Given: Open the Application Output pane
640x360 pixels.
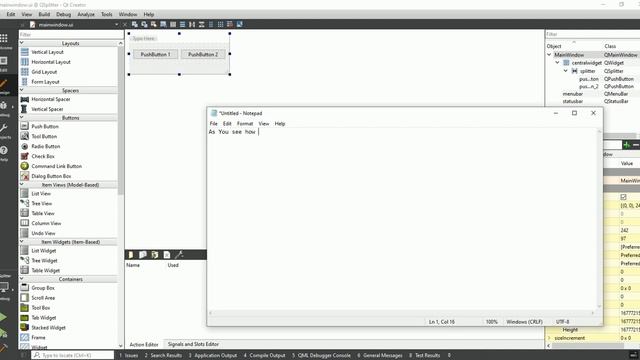Looking at the screenshot, I should click(x=213, y=356).
